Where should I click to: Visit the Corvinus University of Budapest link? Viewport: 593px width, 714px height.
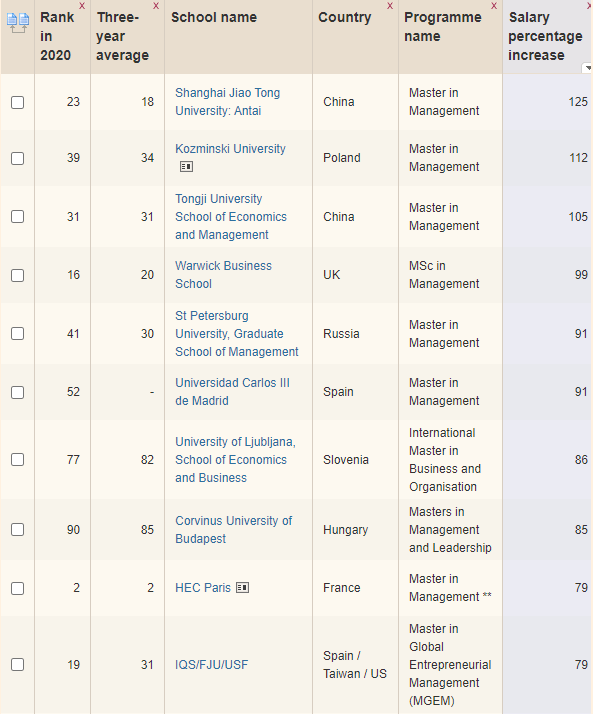pyautogui.click(x=234, y=530)
